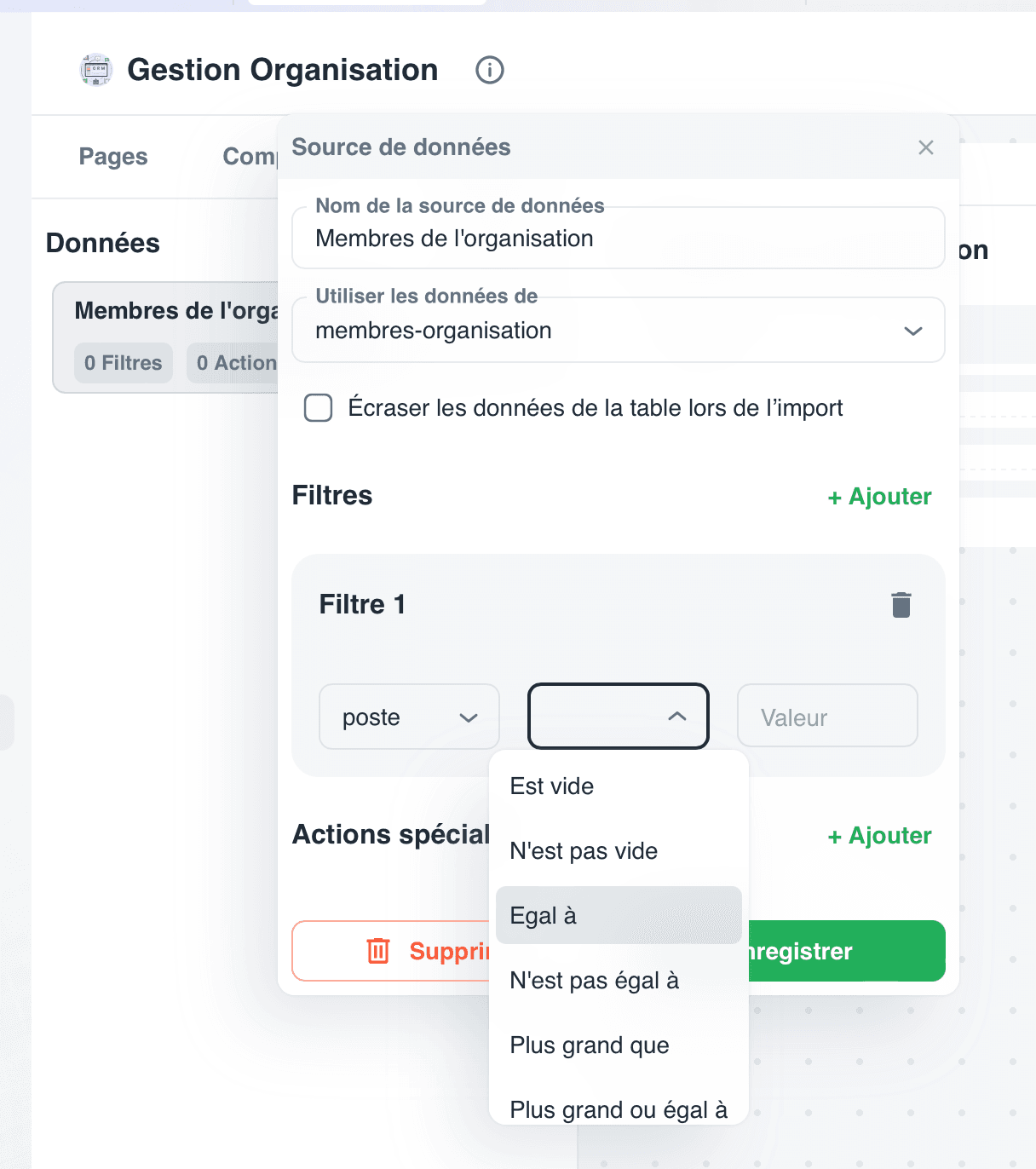The width and height of the screenshot is (1036, 1169).
Task: Open the Utiliser les données de dropdown
Action: tap(619, 330)
